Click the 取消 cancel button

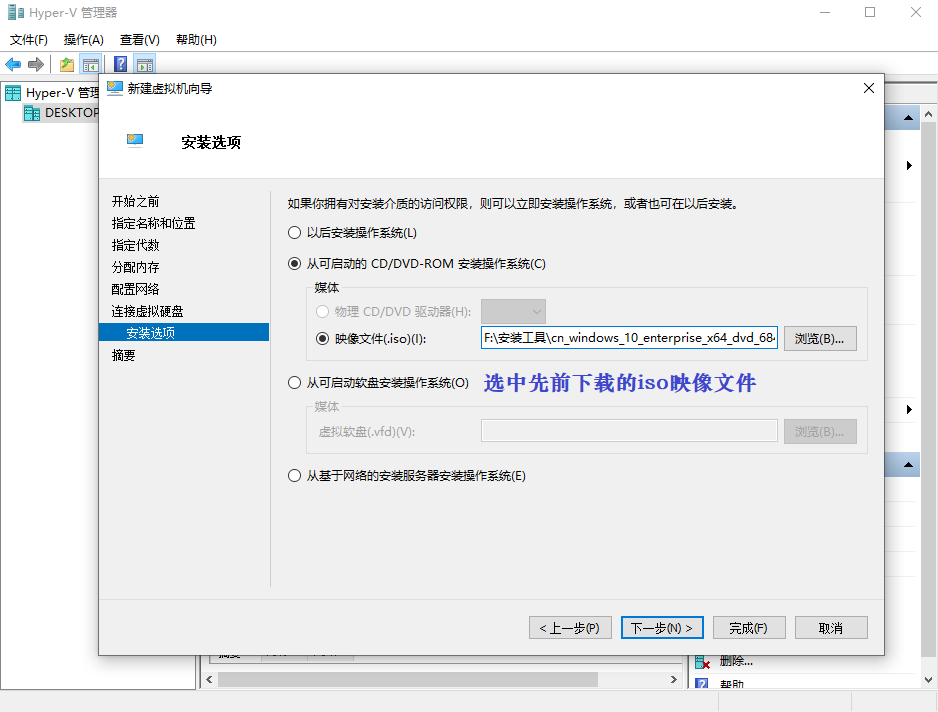[831, 628]
